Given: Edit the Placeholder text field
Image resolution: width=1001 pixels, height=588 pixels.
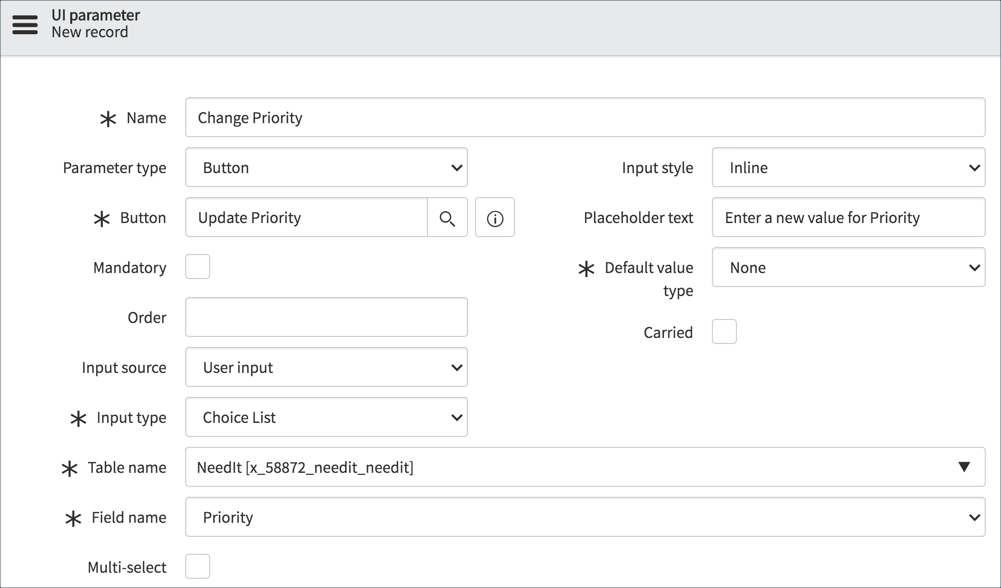Looking at the screenshot, I should coord(847,217).
